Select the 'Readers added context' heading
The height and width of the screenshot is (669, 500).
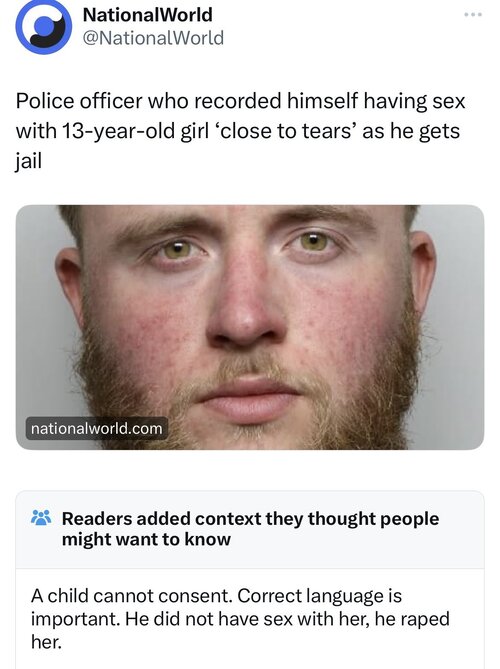pyautogui.click(x=250, y=529)
